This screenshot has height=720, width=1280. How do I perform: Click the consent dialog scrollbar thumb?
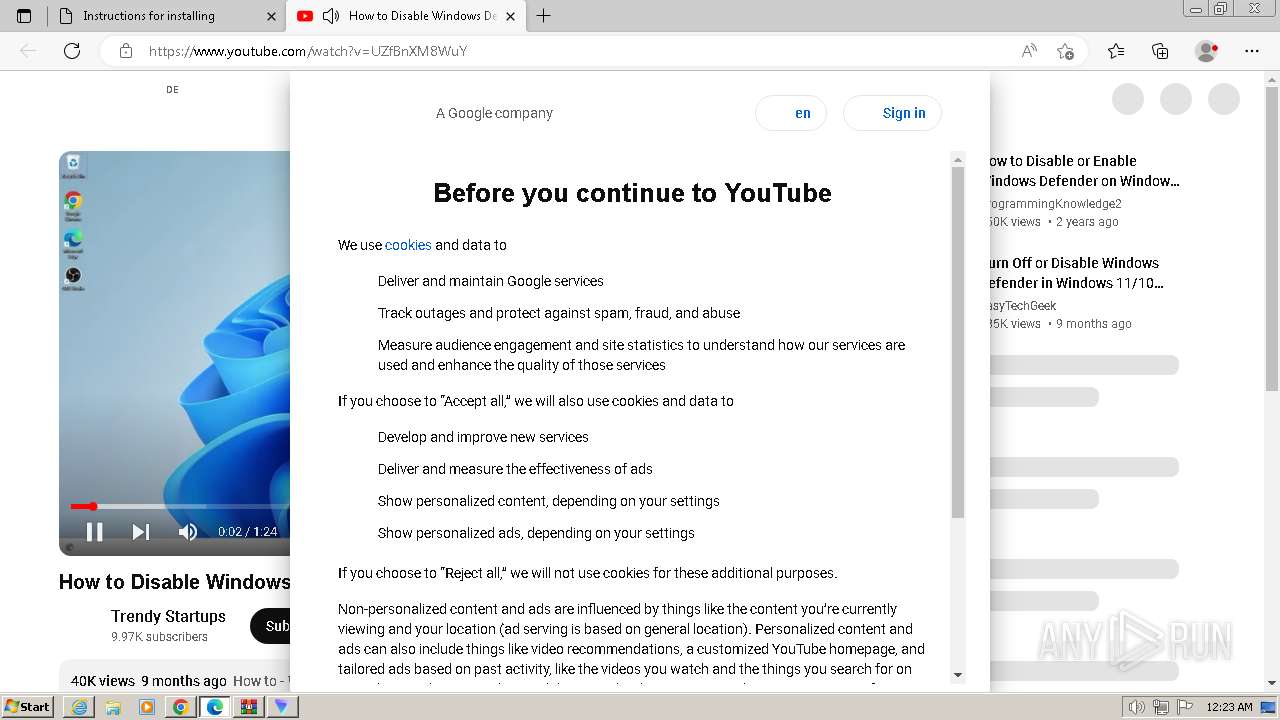958,342
